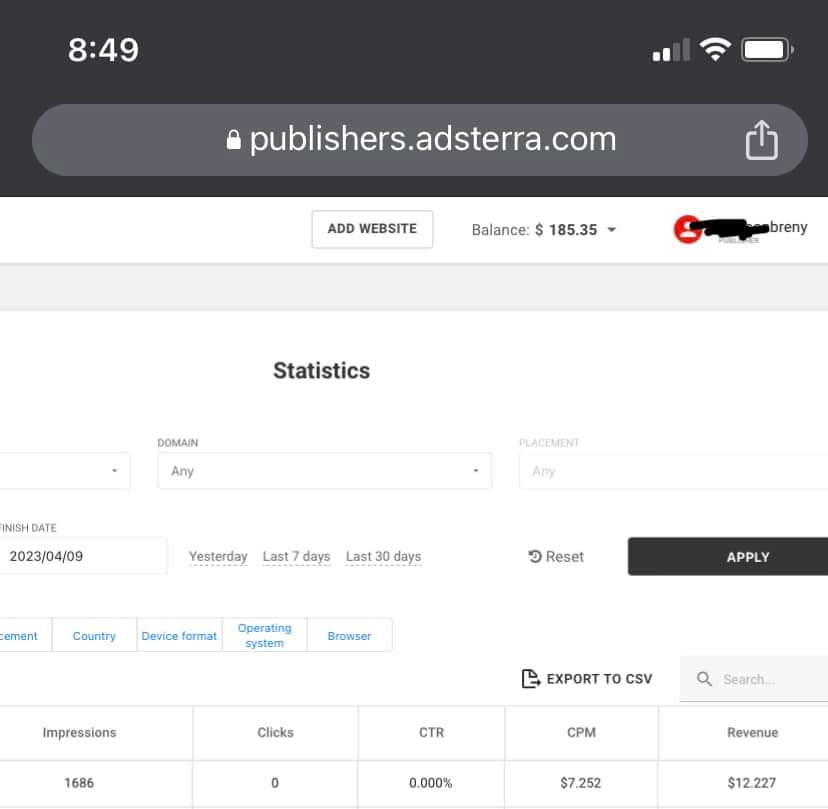Select the Yesterday date range
Viewport: 828px width, 809px height.
click(218, 556)
